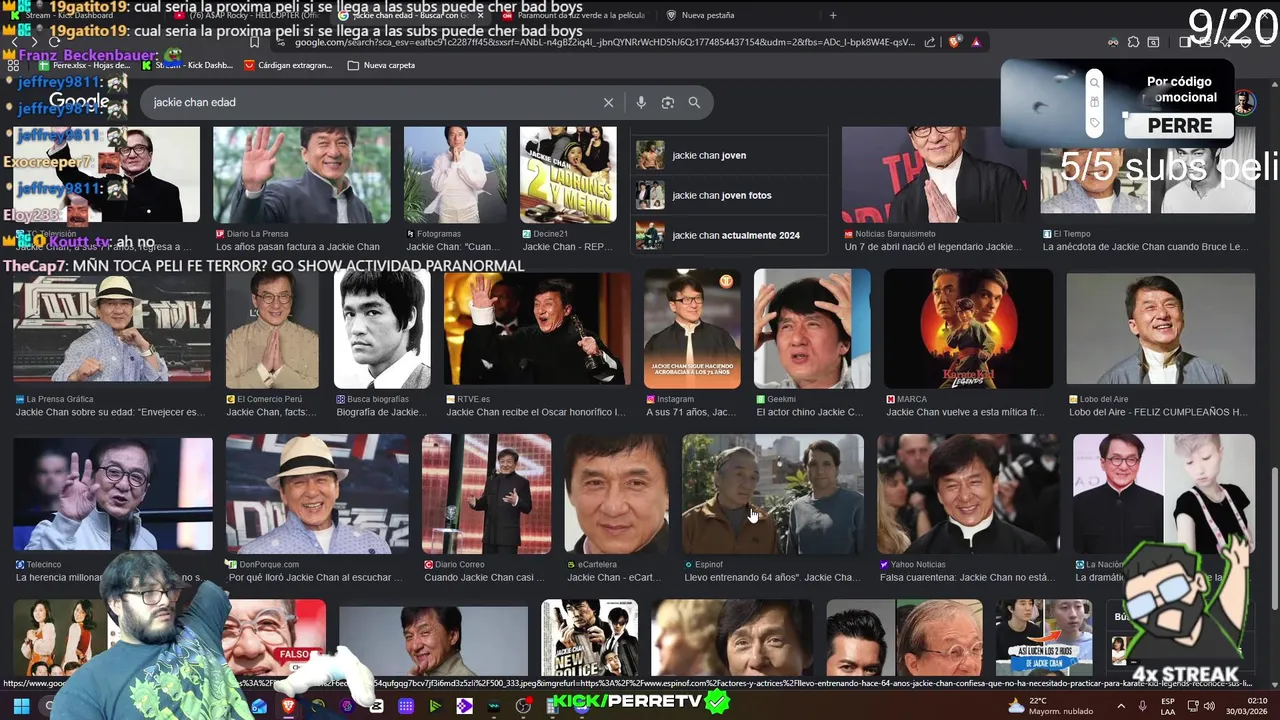The width and height of the screenshot is (1280, 720).
Task: Open the Windows Start menu
Action: point(20,706)
